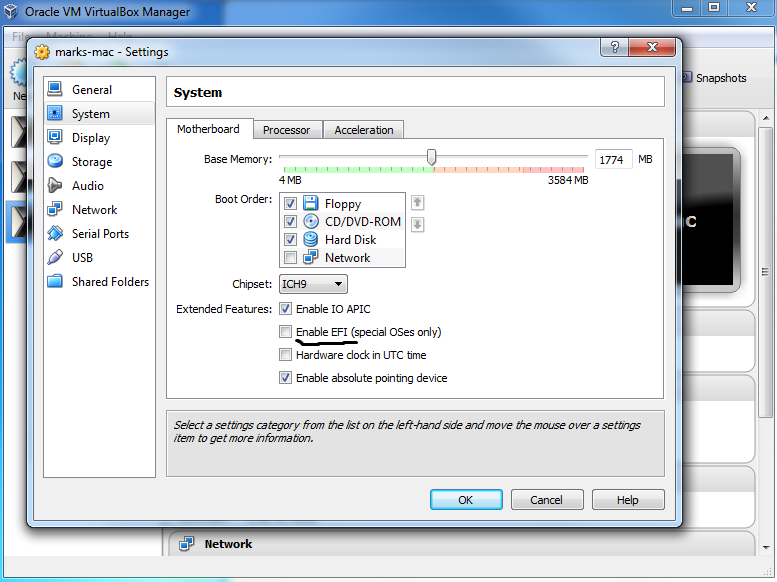This screenshot has width=777, height=582.
Task: Open Shared Folders icon in sidebar
Action: [55, 281]
